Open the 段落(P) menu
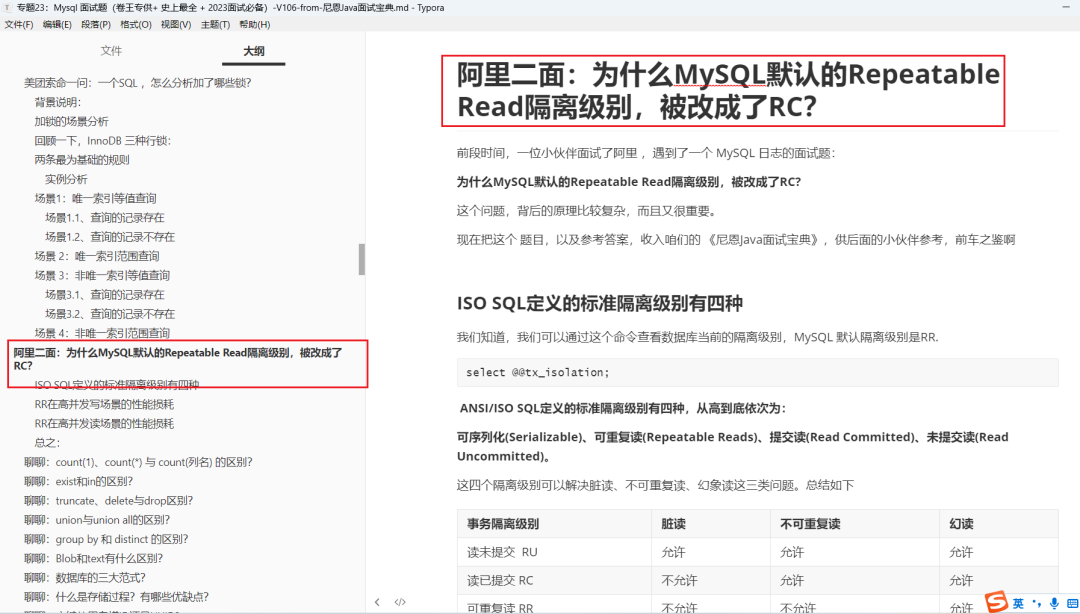This screenshot has width=1080, height=614. [x=96, y=25]
